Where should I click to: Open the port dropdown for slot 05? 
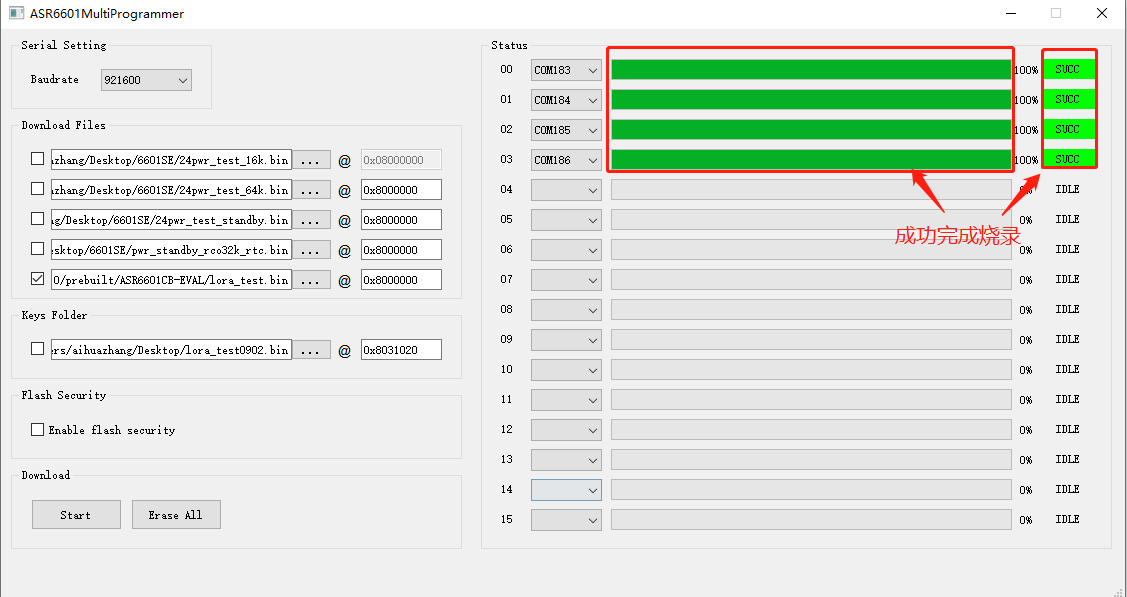pyautogui.click(x=566, y=221)
